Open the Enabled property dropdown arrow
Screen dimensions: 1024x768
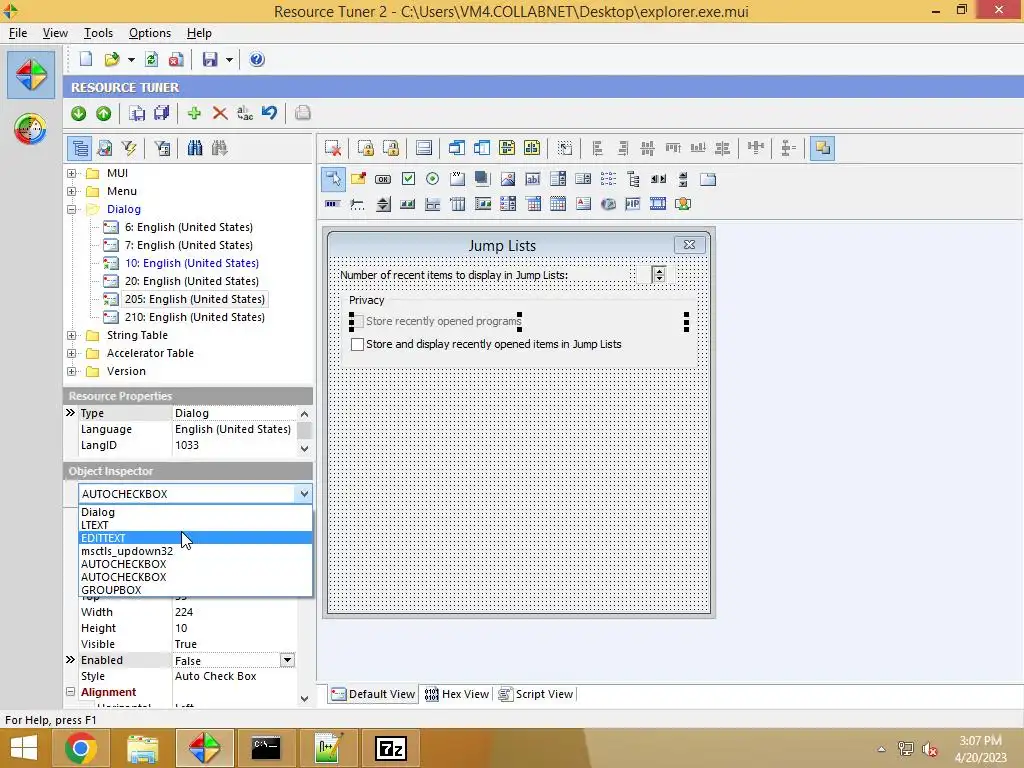point(287,660)
